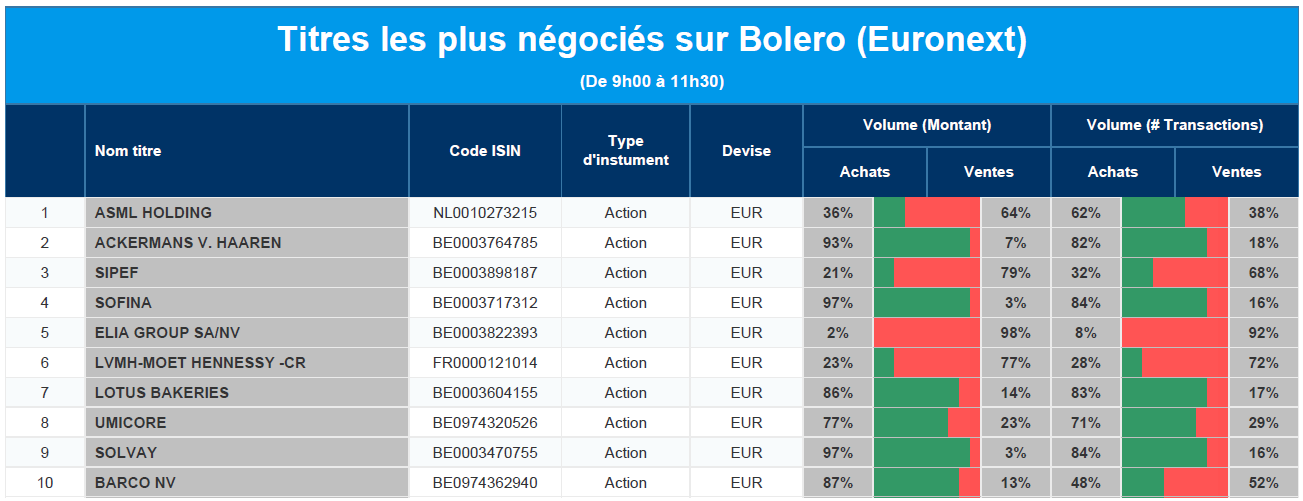The width and height of the screenshot is (1303, 501).
Task: Click ISIN code BE0003717312 for SOFINA
Action: point(485,303)
